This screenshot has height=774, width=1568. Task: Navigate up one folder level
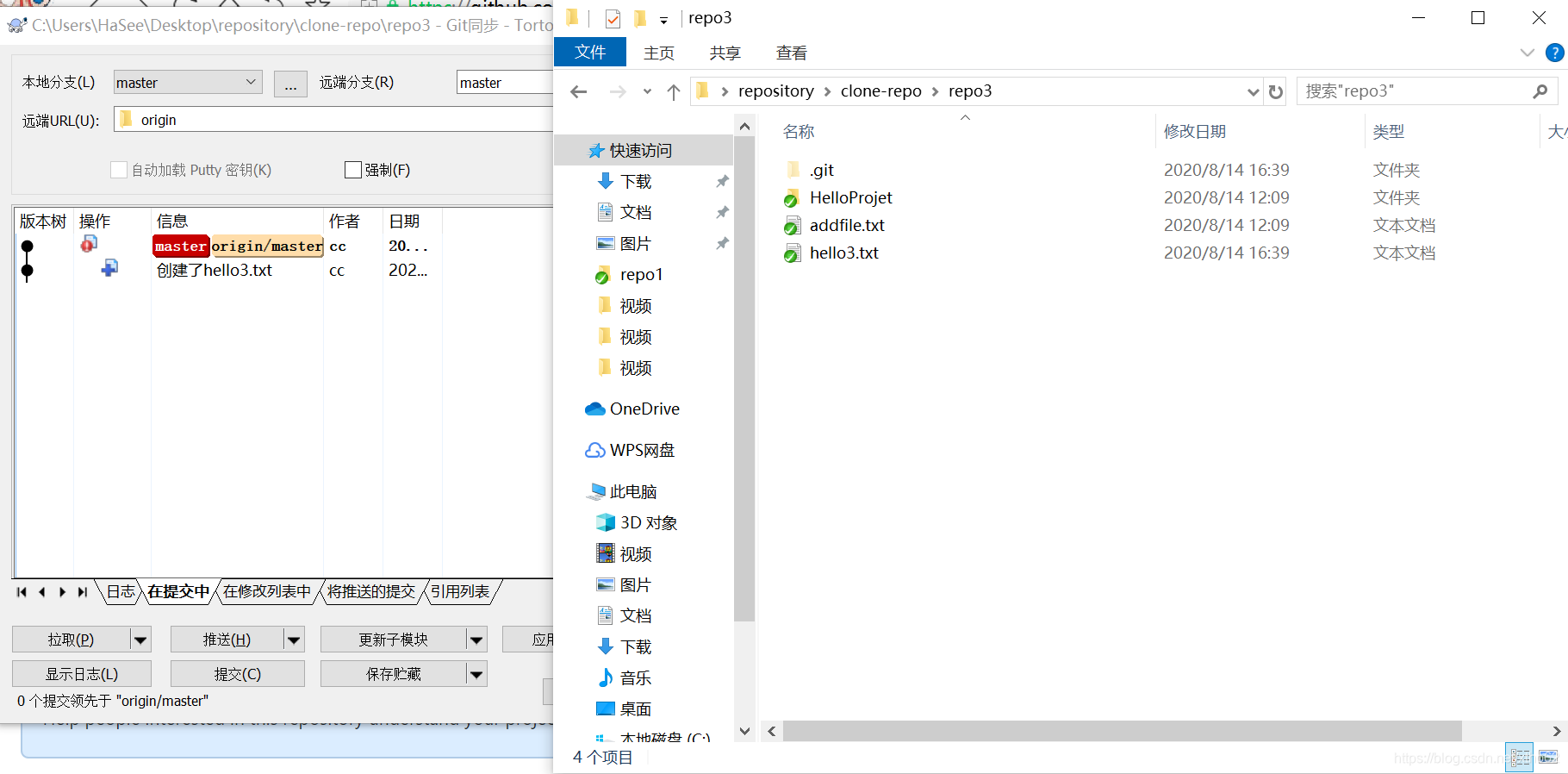click(x=674, y=91)
